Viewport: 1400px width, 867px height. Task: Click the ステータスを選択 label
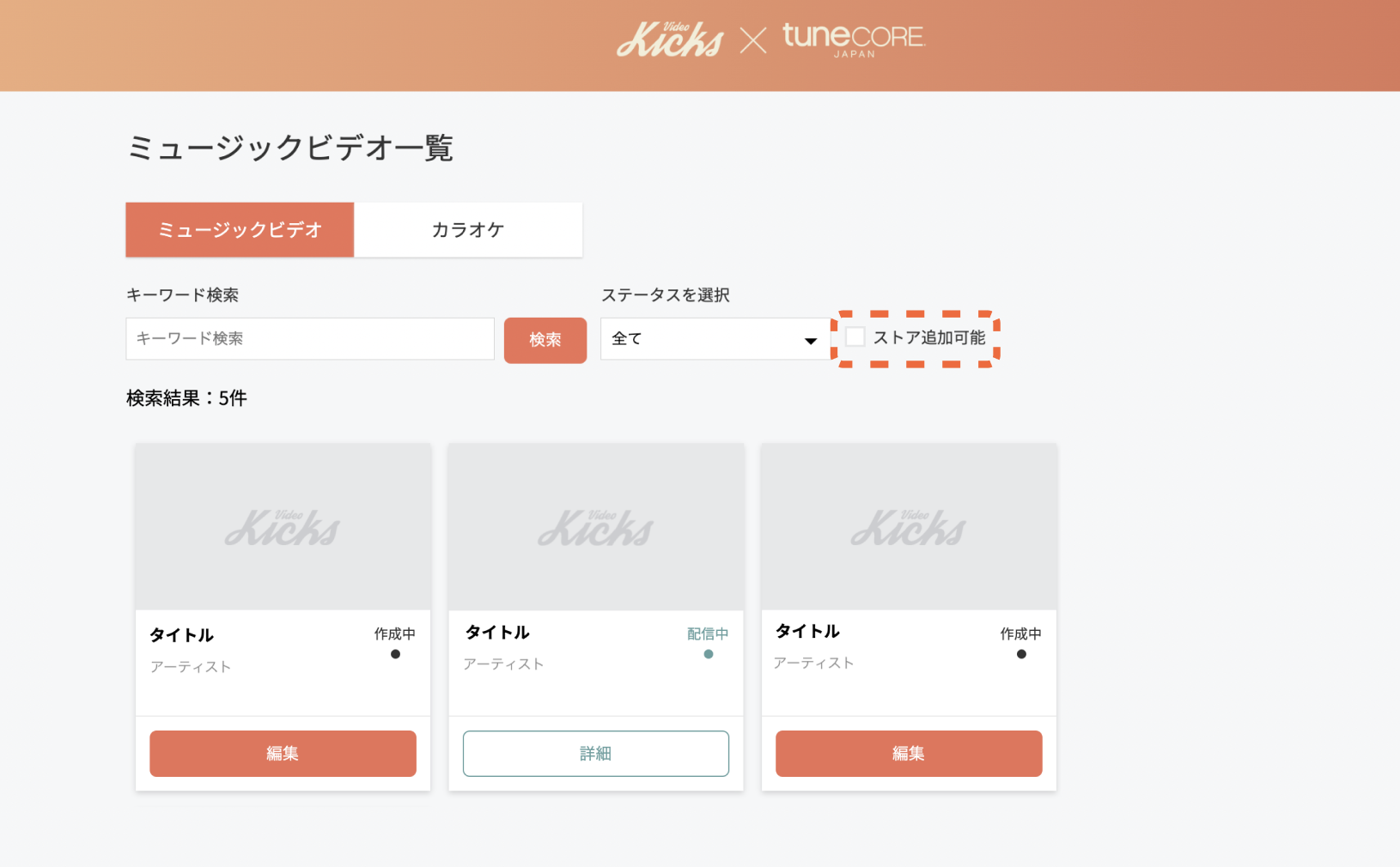[x=666, y=295]
